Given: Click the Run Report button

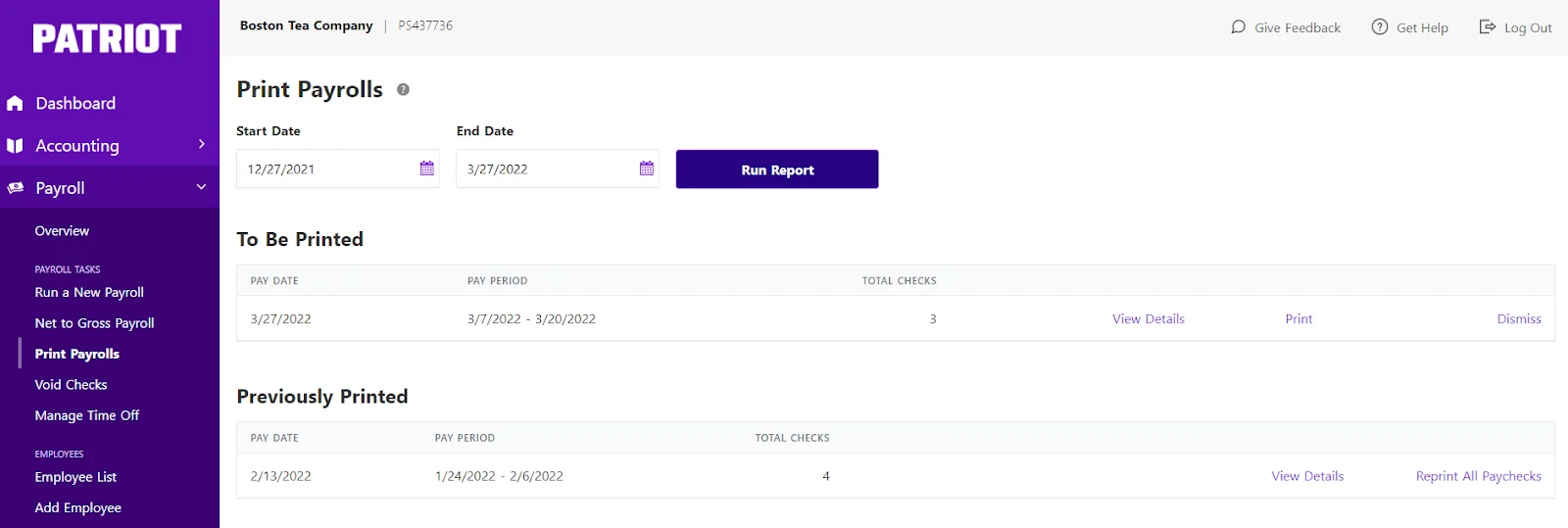Looking at the screenshot, I should 777,169.
